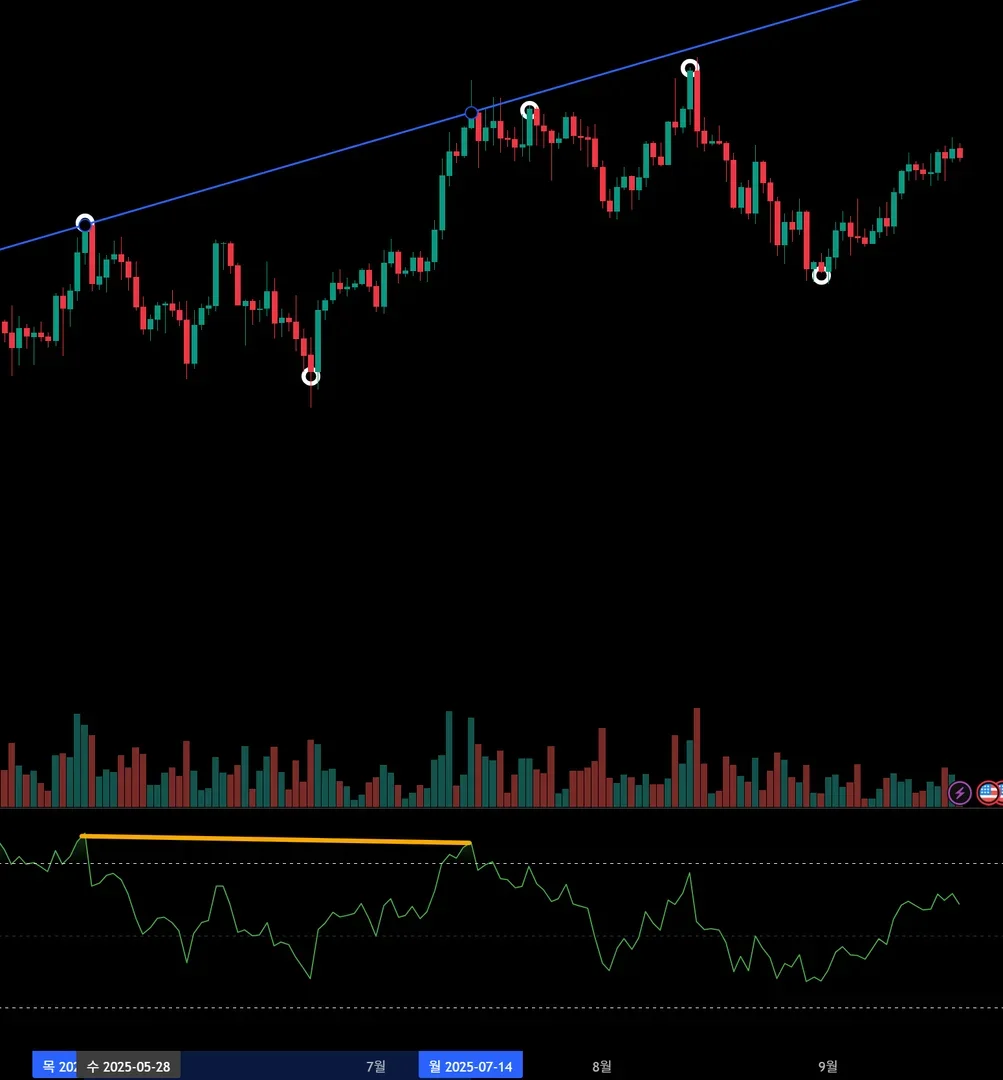This screenshot has width=1003, height=1080.
Task: Click the partially hidden blue 목 date label
Action: pyautogui.click(x=54, y=1066)
